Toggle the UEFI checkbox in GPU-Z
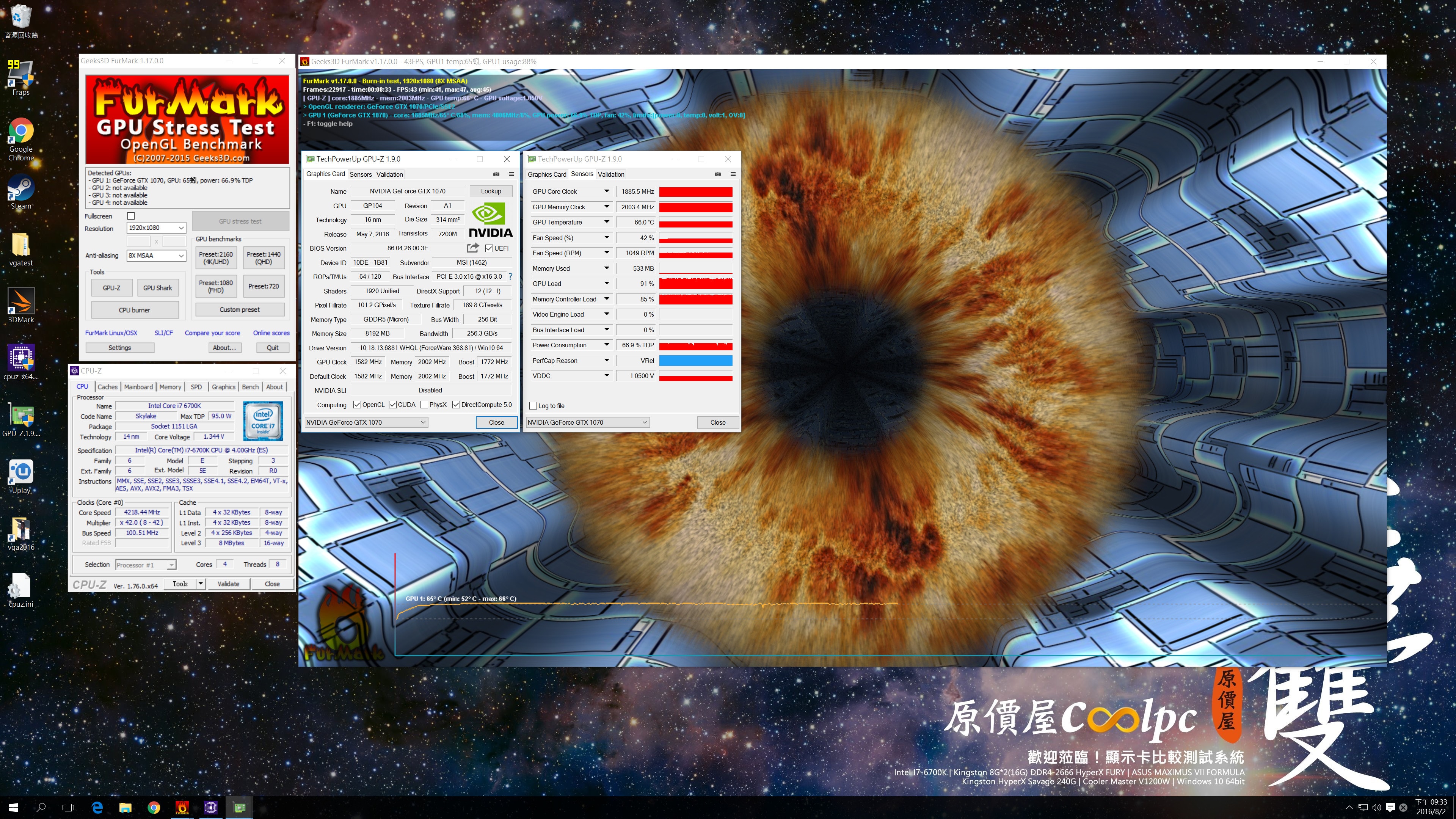Viewport: 1456px width, 819px height. pyautogui.click(x=489, y=248)
